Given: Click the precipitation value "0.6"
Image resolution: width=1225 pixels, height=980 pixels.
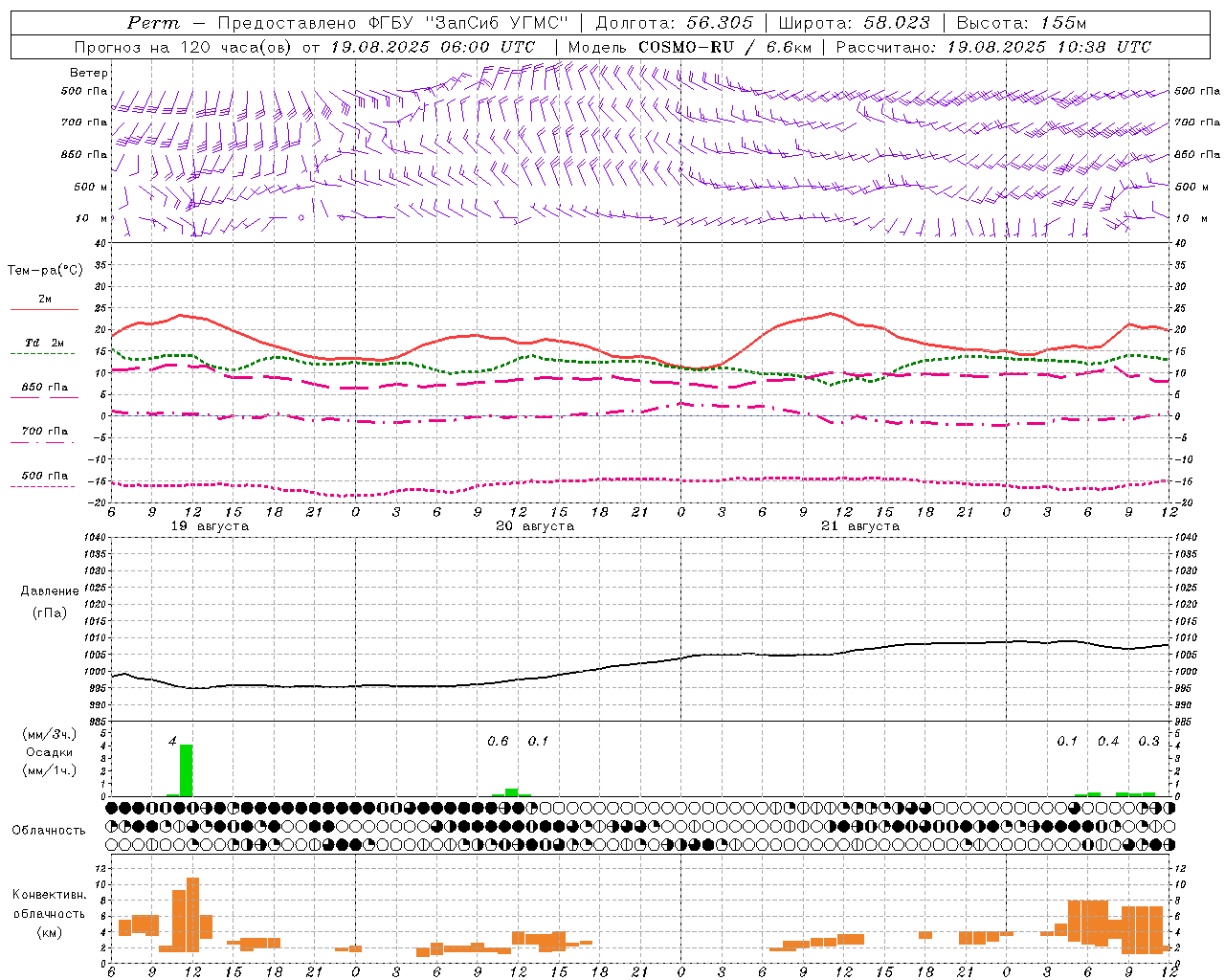Looking at the screenshot, I should [498, 742].
